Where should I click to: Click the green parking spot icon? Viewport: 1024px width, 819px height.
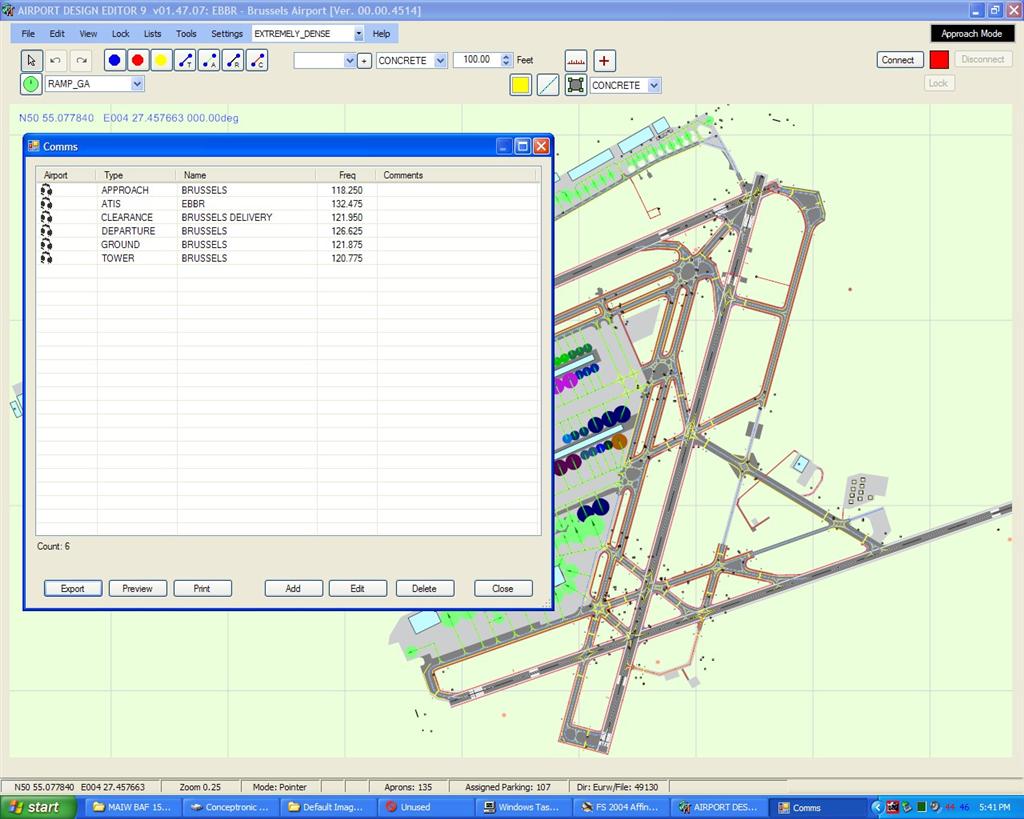point(31,85)
